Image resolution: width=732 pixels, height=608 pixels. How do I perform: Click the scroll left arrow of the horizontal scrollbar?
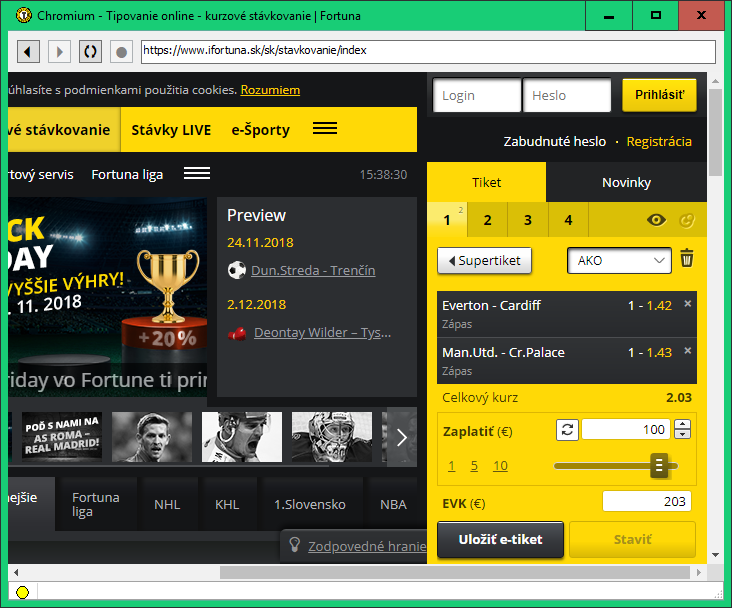pos(16,573)
